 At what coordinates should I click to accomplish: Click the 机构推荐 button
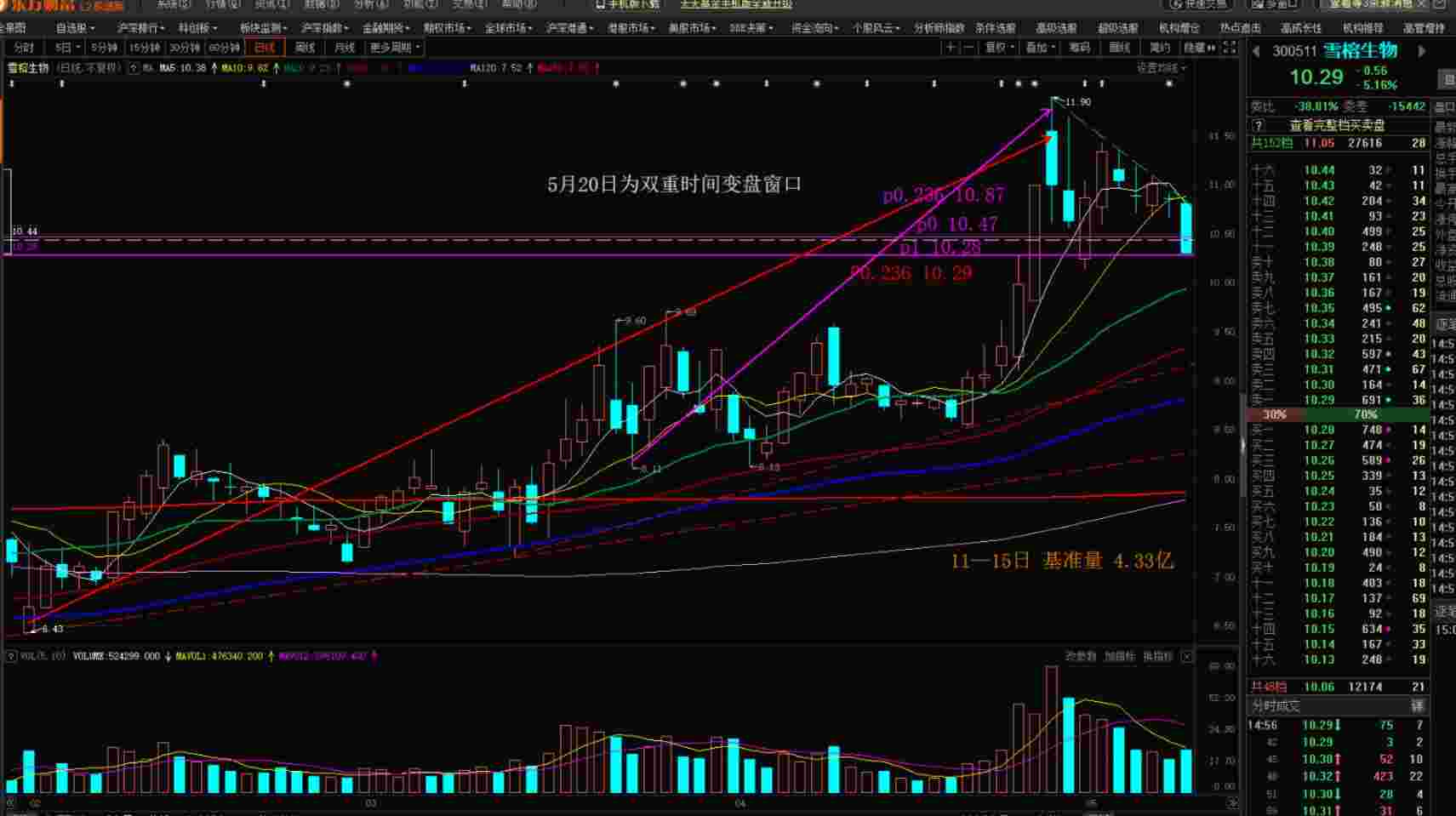tap(1362, 28)
